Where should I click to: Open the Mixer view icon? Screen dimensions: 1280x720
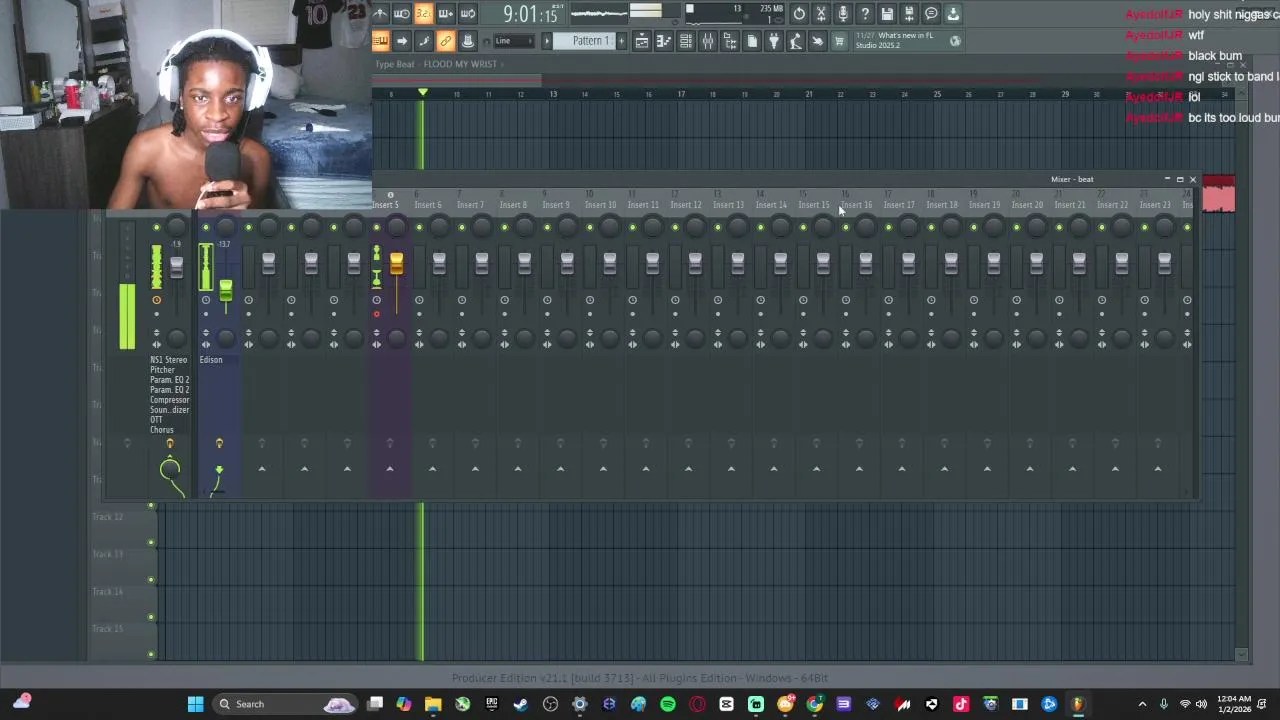pos(708,41)
